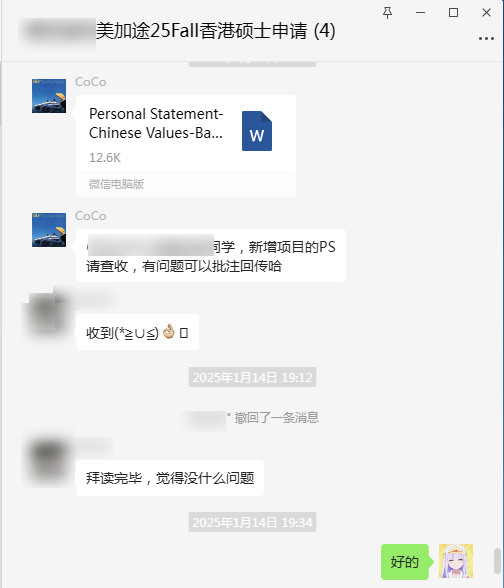Image resolution: width=504 pixels, height=588 pixels.
Task: Minimize the chat window
Action: coord(420,13)
